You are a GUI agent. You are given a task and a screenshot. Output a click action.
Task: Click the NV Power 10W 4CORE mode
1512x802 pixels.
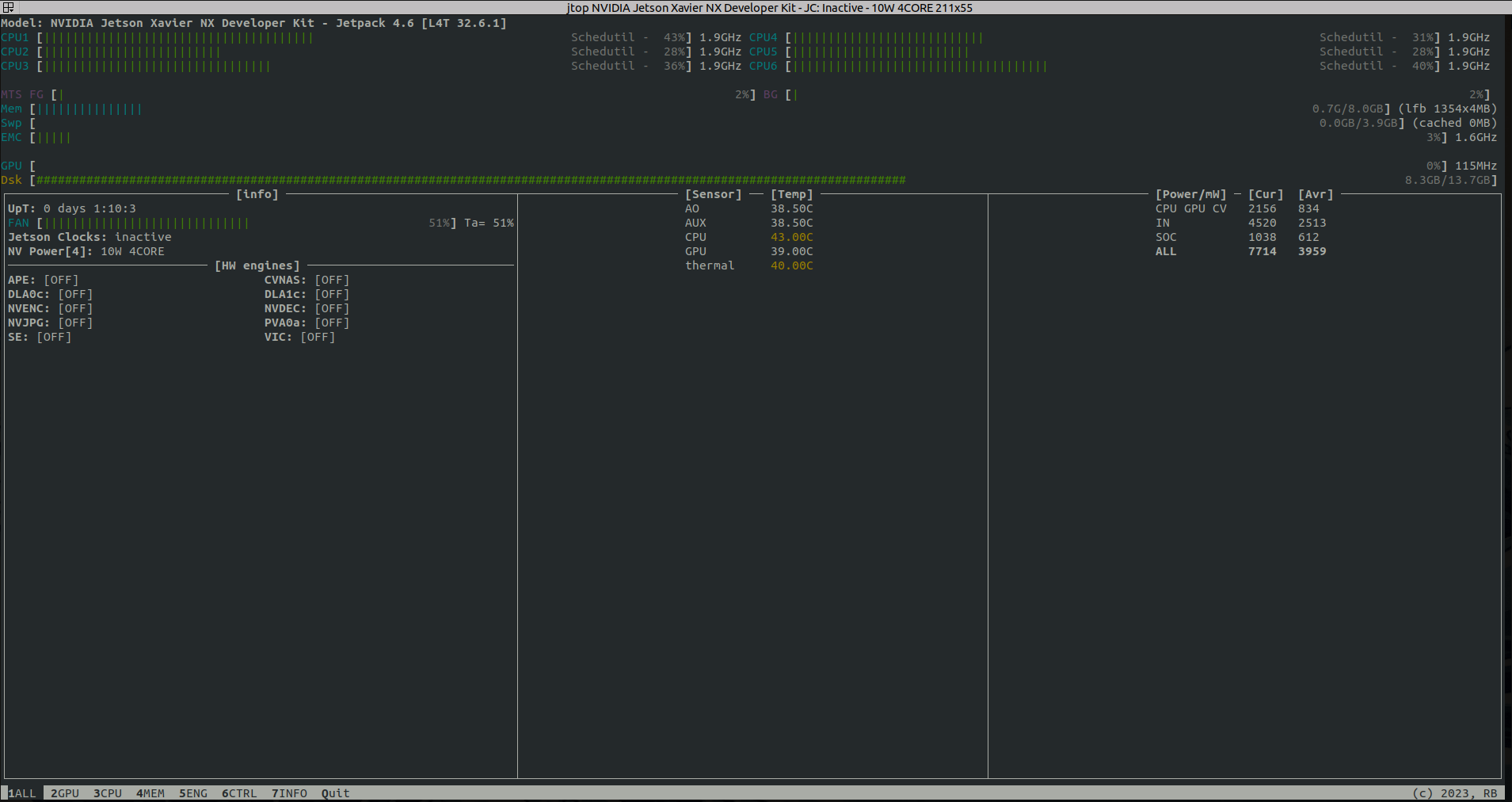pos(86,251)
